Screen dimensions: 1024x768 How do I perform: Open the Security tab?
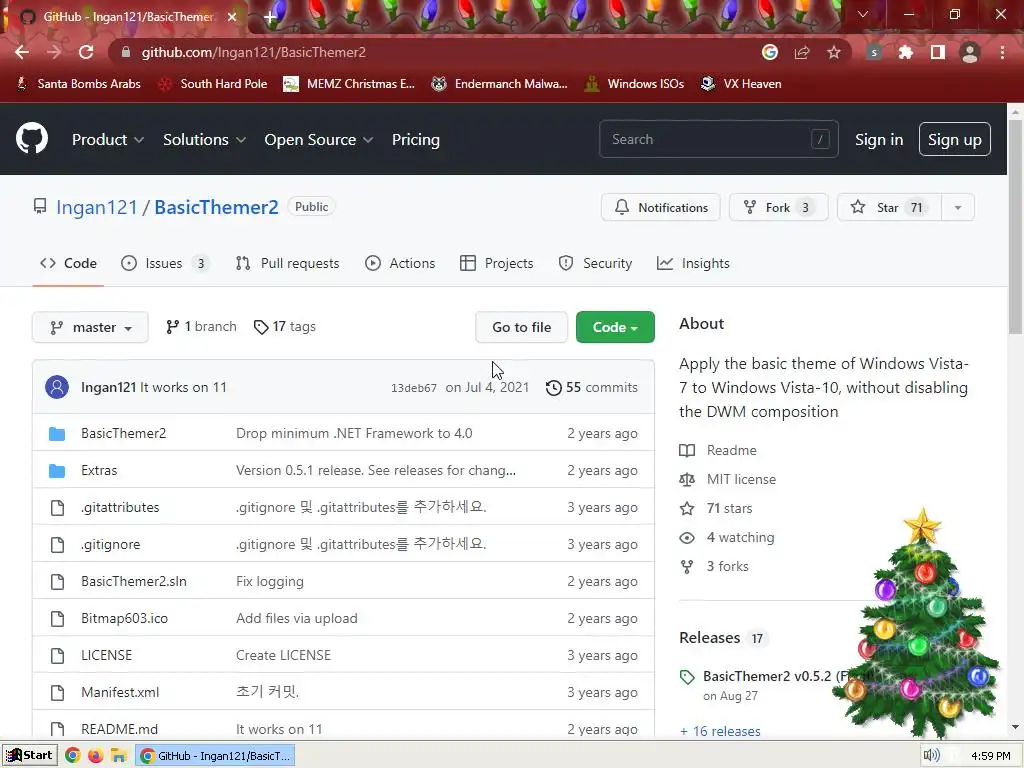596,263
